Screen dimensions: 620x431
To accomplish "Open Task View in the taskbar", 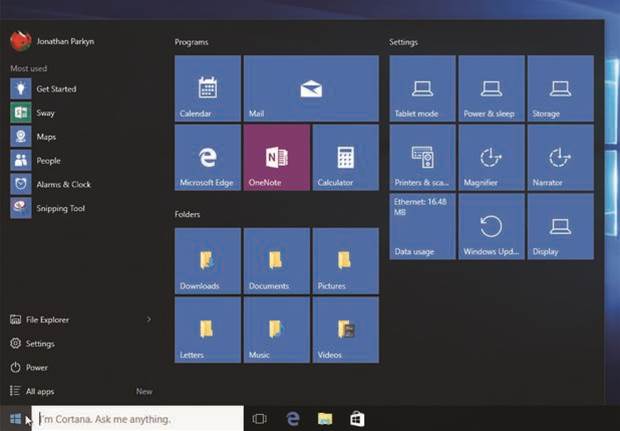I will [259, 418].
